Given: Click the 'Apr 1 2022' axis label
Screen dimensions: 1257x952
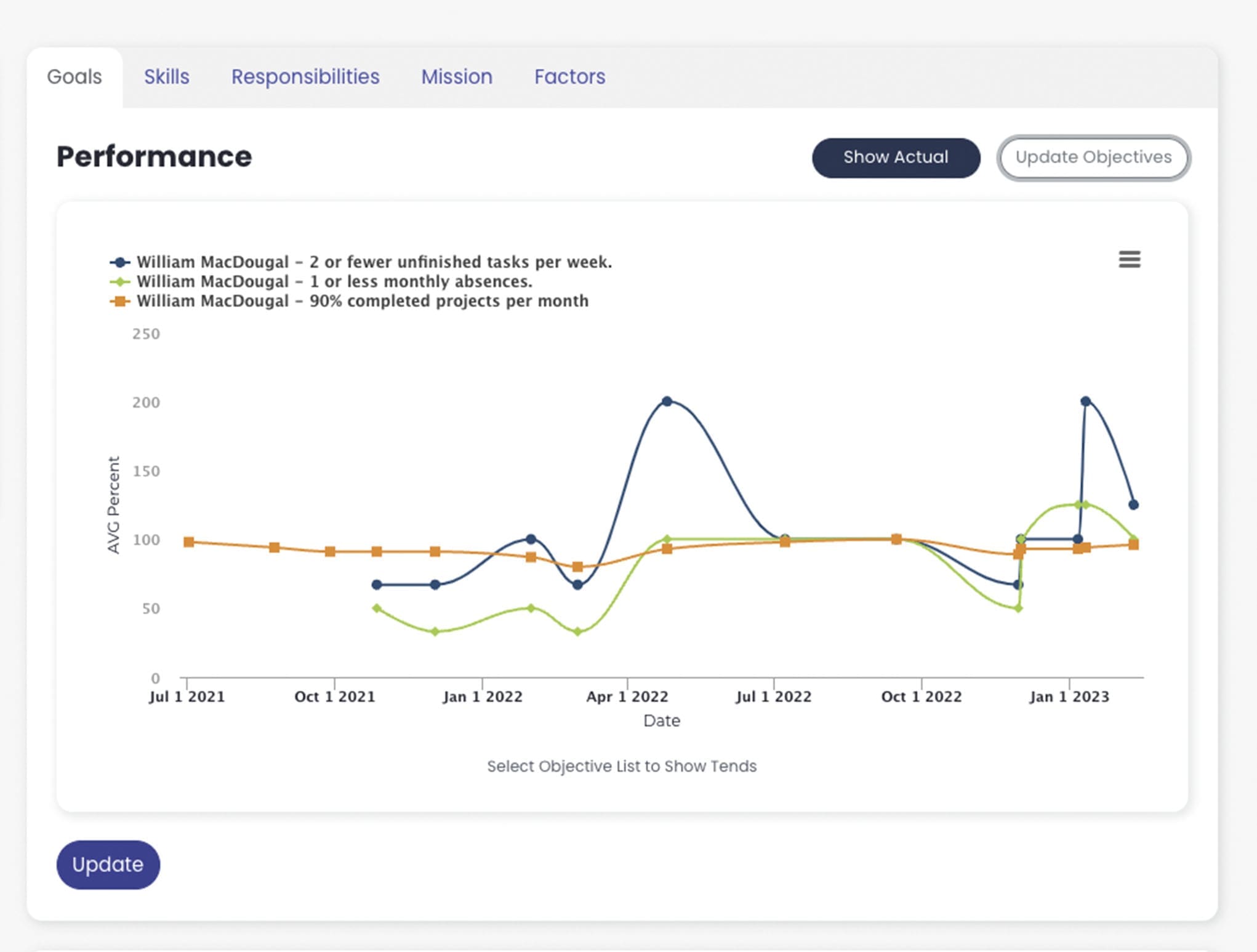Looking at the screenshot, I should click(627, 697).
